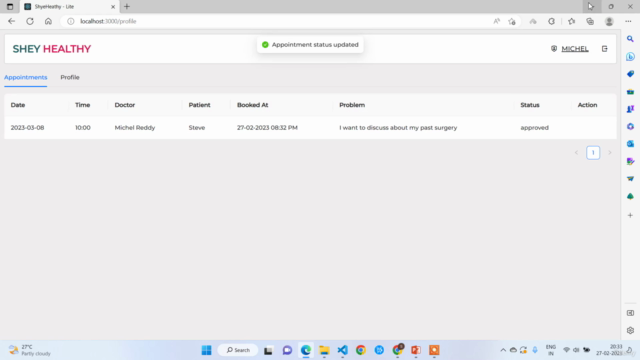The width and height of the screenshot is (640, 360).
Task: Open the browser settings and more menu
Action: pos(628,21)
